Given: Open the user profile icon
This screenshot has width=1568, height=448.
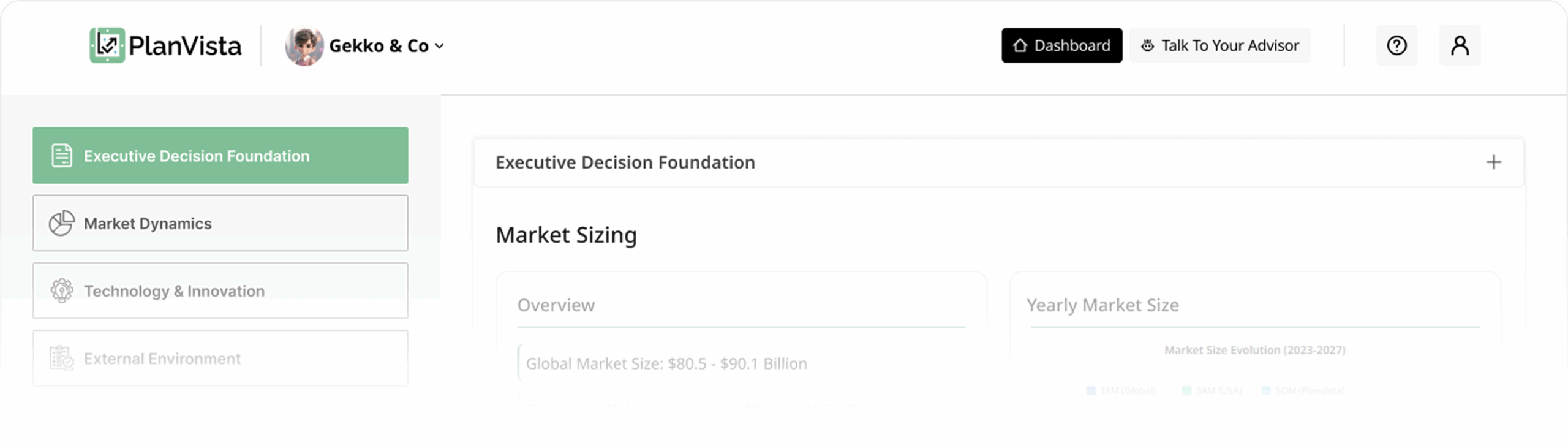Looking at the screenshot, I should [1460, 45].
